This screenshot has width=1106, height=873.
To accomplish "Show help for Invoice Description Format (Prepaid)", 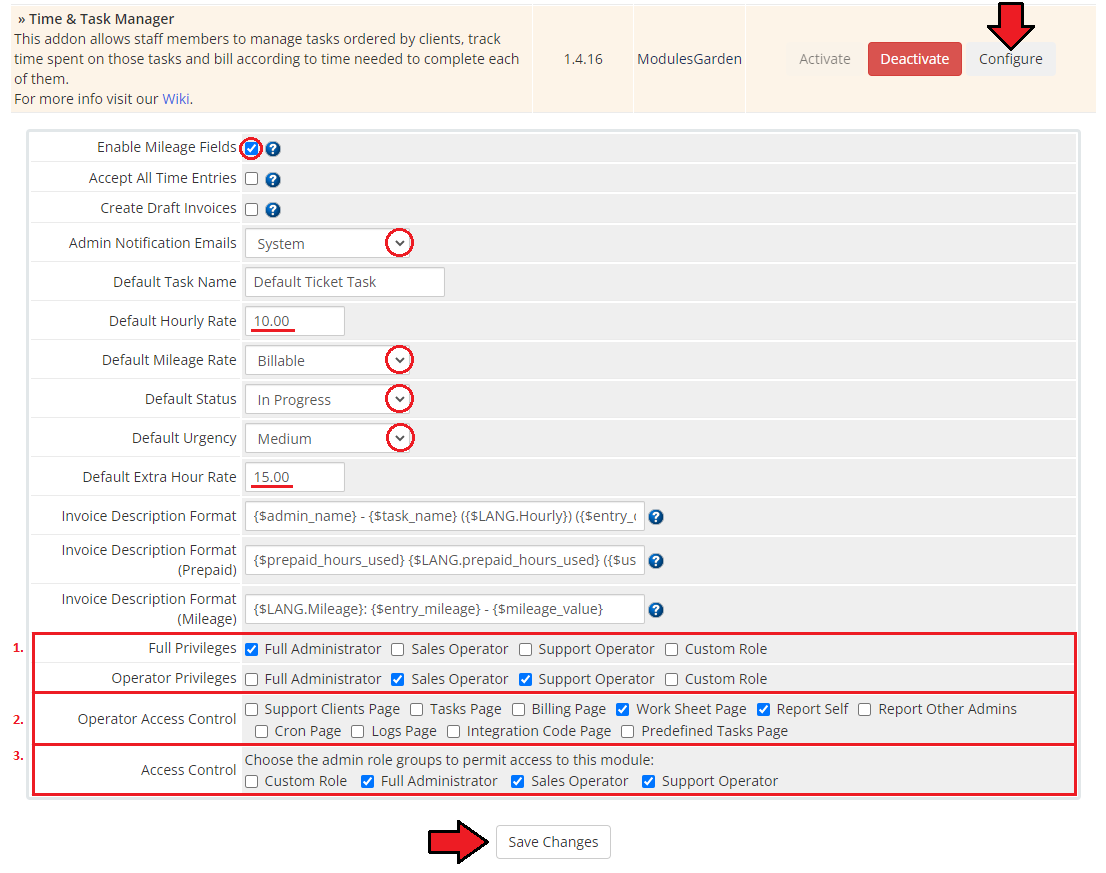I will point(656,561).
